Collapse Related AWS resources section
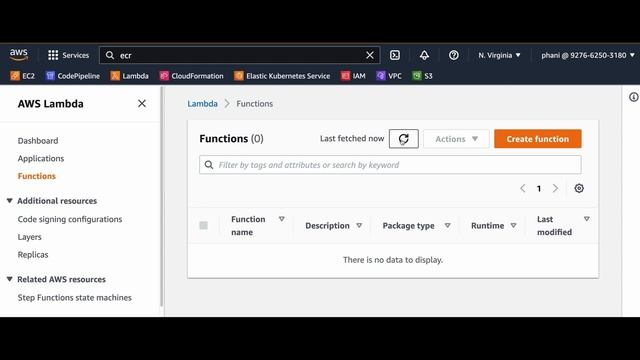This screenshot has width=640, height=360. click(9, 279)
